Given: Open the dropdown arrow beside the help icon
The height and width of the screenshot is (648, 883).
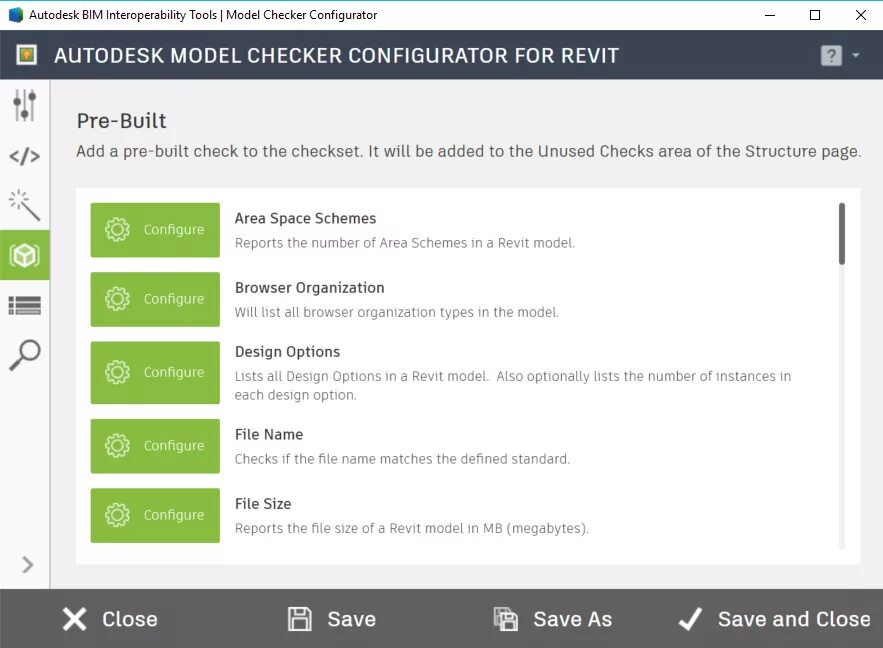Looking at the screenshot, I should pos(856,55).
